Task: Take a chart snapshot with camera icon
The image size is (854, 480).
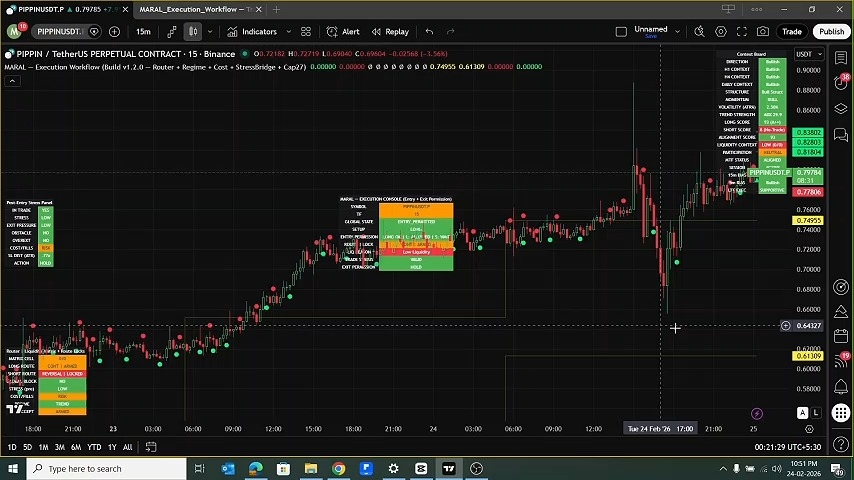Action: [x=763, y=32]
